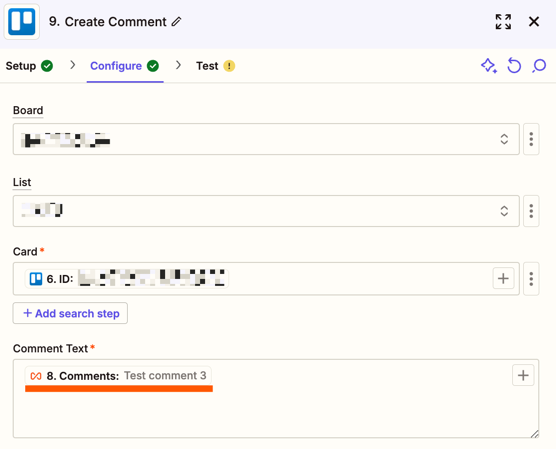Open Card field three-dot options menu

point(531,279)
